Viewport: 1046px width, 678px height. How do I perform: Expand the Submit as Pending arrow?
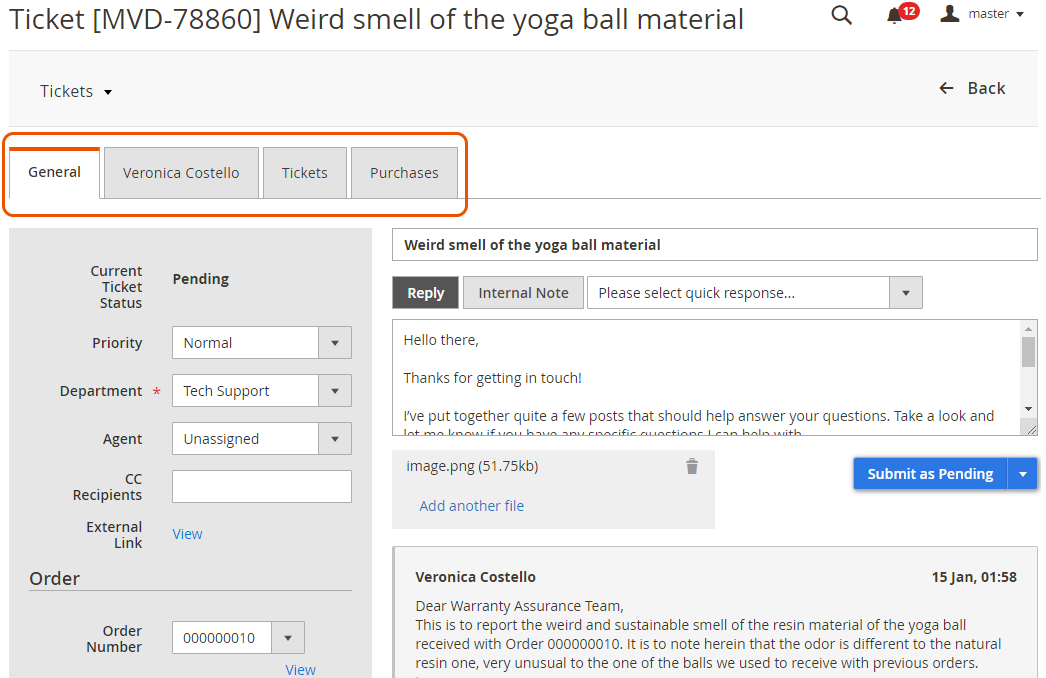tap(1023, 474)
